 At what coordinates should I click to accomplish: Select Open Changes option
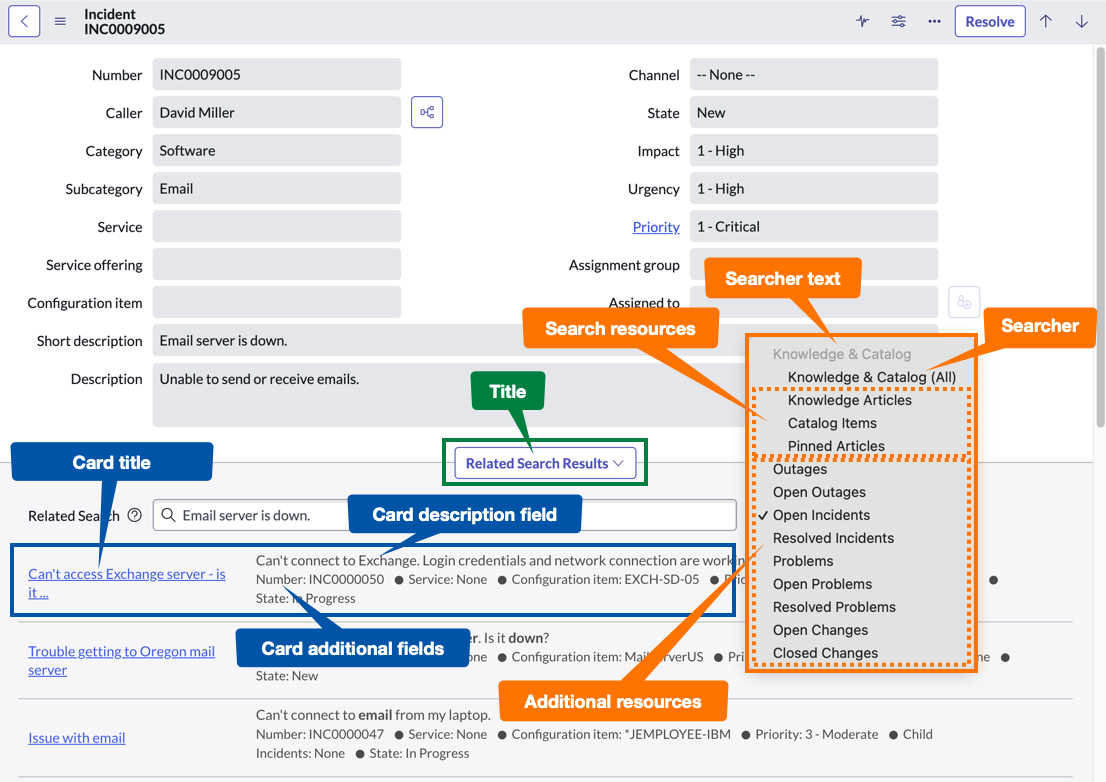(x=820, y=630)
